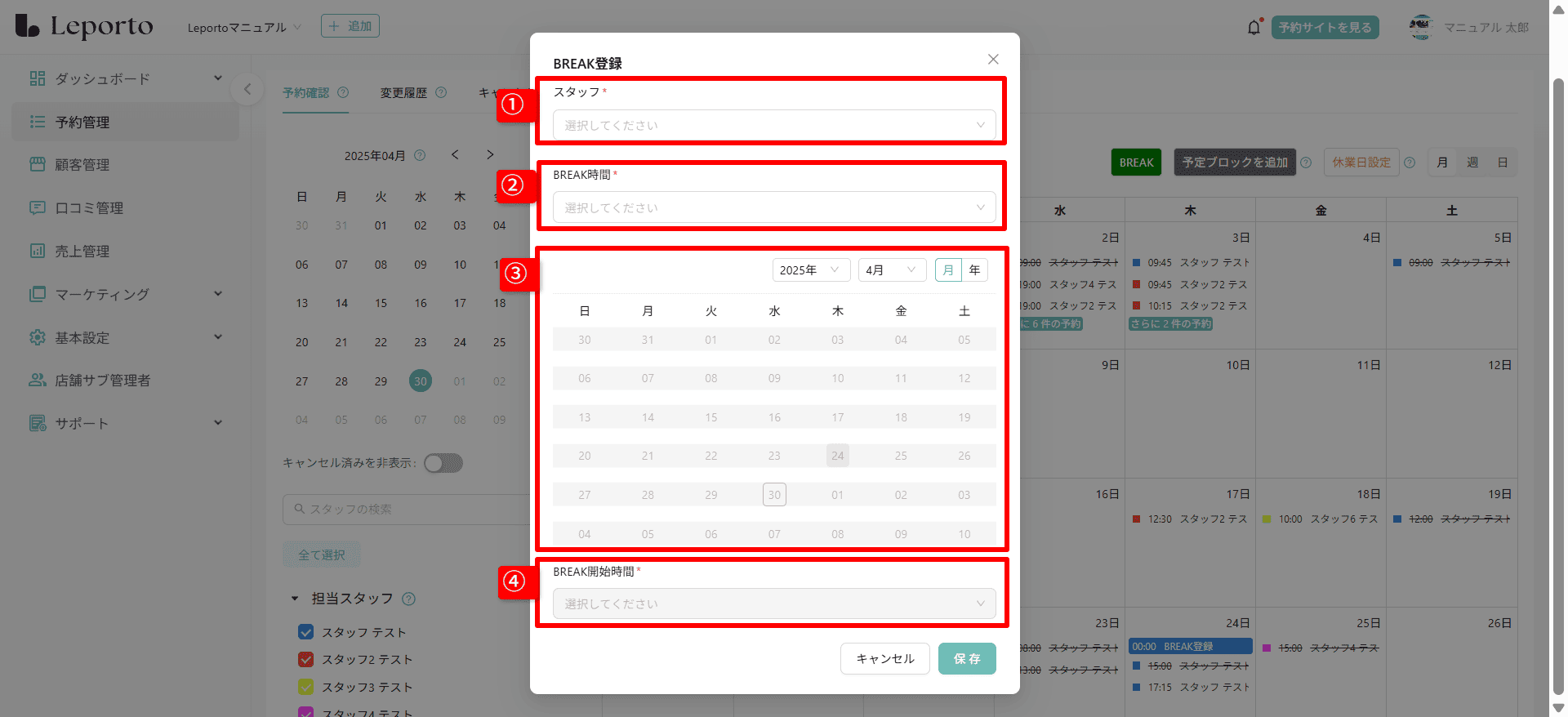Click the 予約管理 list icon
Screen dimensions: 1568x717
(x=37, y=122)
